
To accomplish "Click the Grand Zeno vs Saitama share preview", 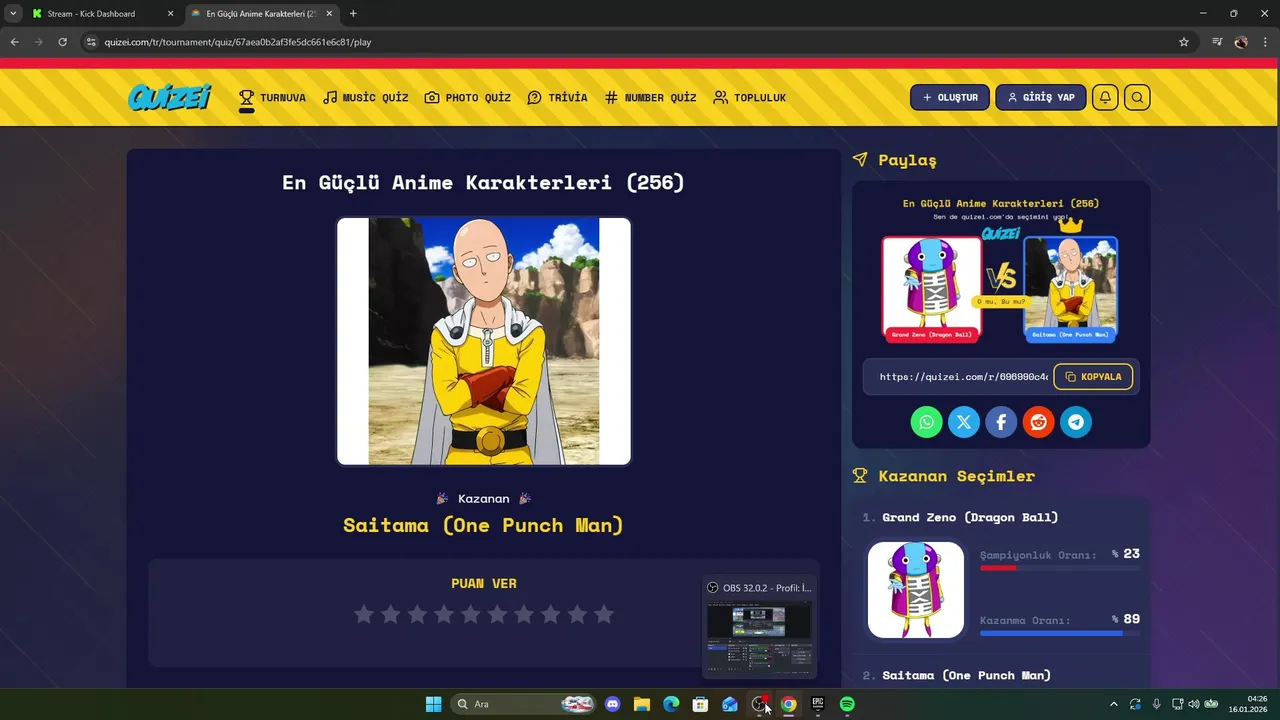I will tap(1001, 270).
